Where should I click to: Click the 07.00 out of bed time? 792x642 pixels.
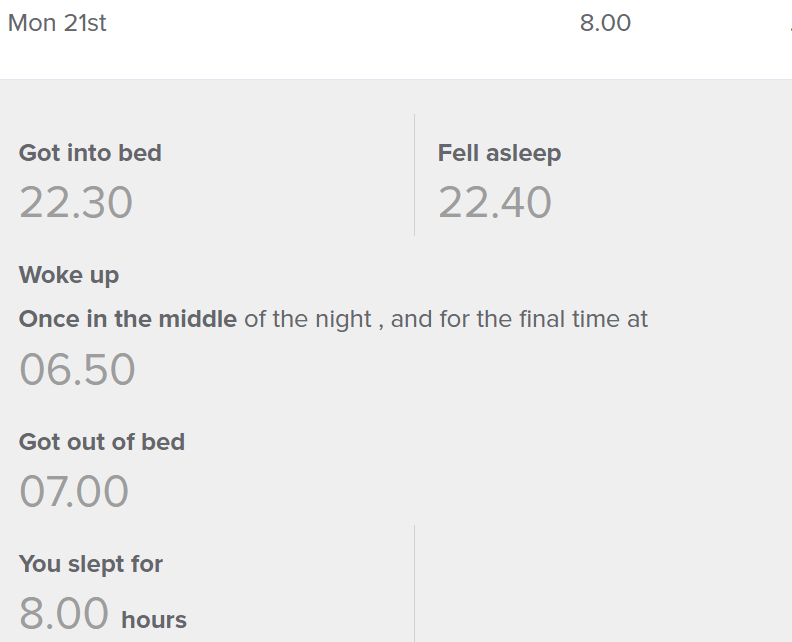point(74,492)
